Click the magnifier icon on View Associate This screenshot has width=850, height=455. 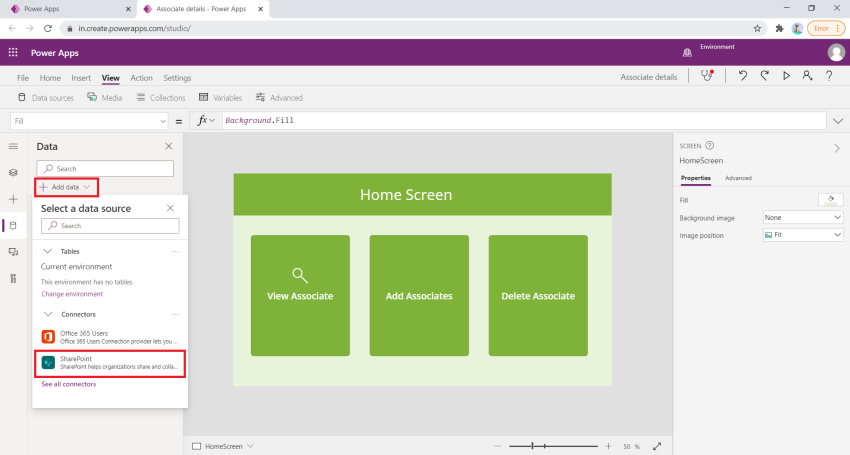(x=300, y=275)
